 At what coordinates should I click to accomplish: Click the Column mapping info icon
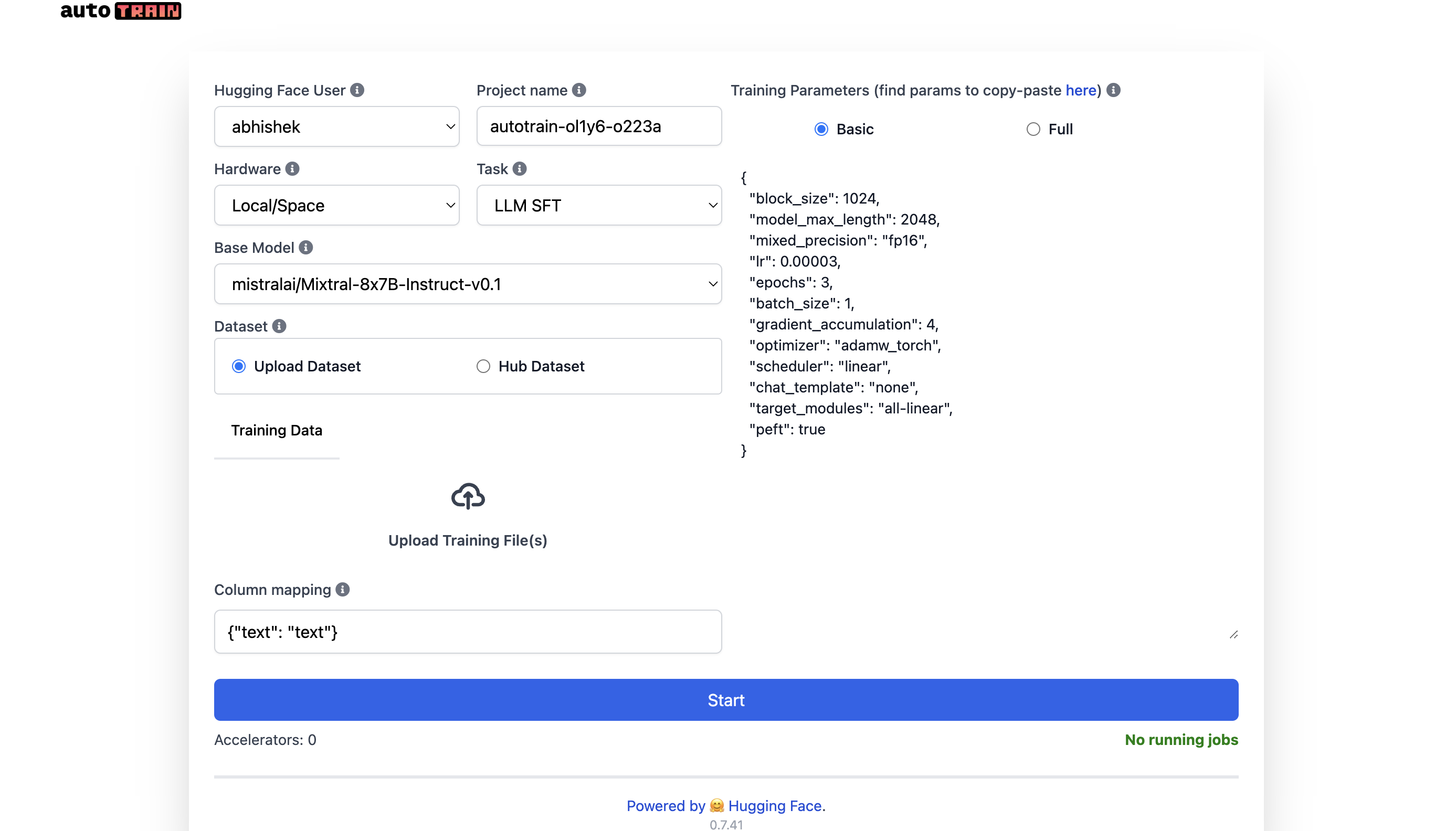(343, 590)
